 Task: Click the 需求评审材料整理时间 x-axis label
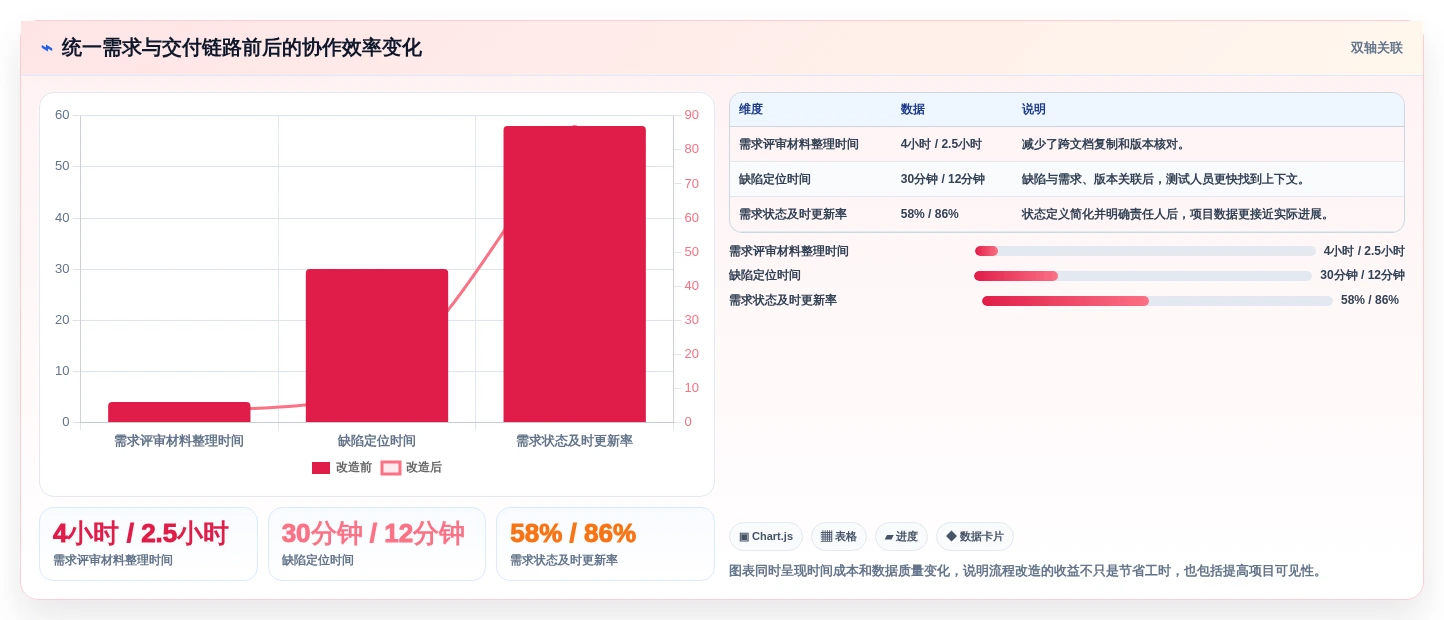(179, 441)
